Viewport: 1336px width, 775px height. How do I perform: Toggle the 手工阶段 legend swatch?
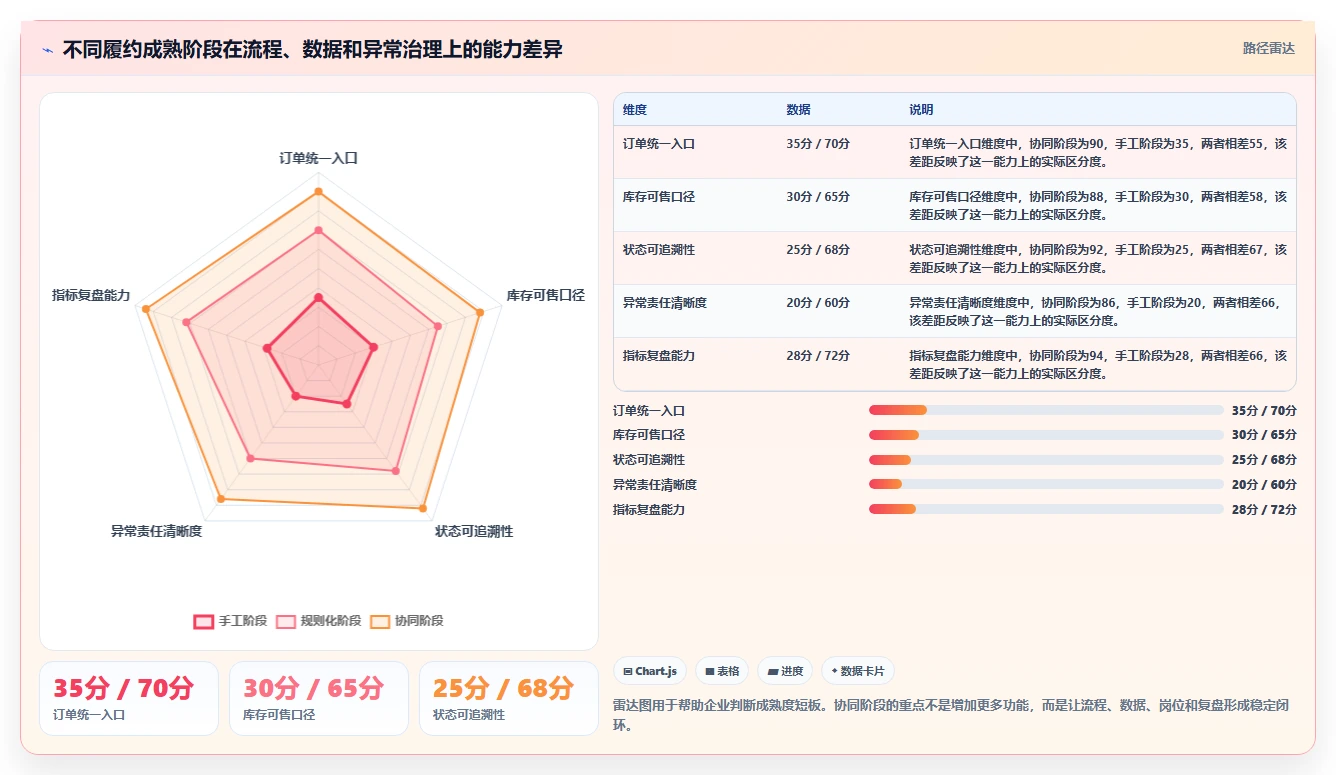[204, 621]
